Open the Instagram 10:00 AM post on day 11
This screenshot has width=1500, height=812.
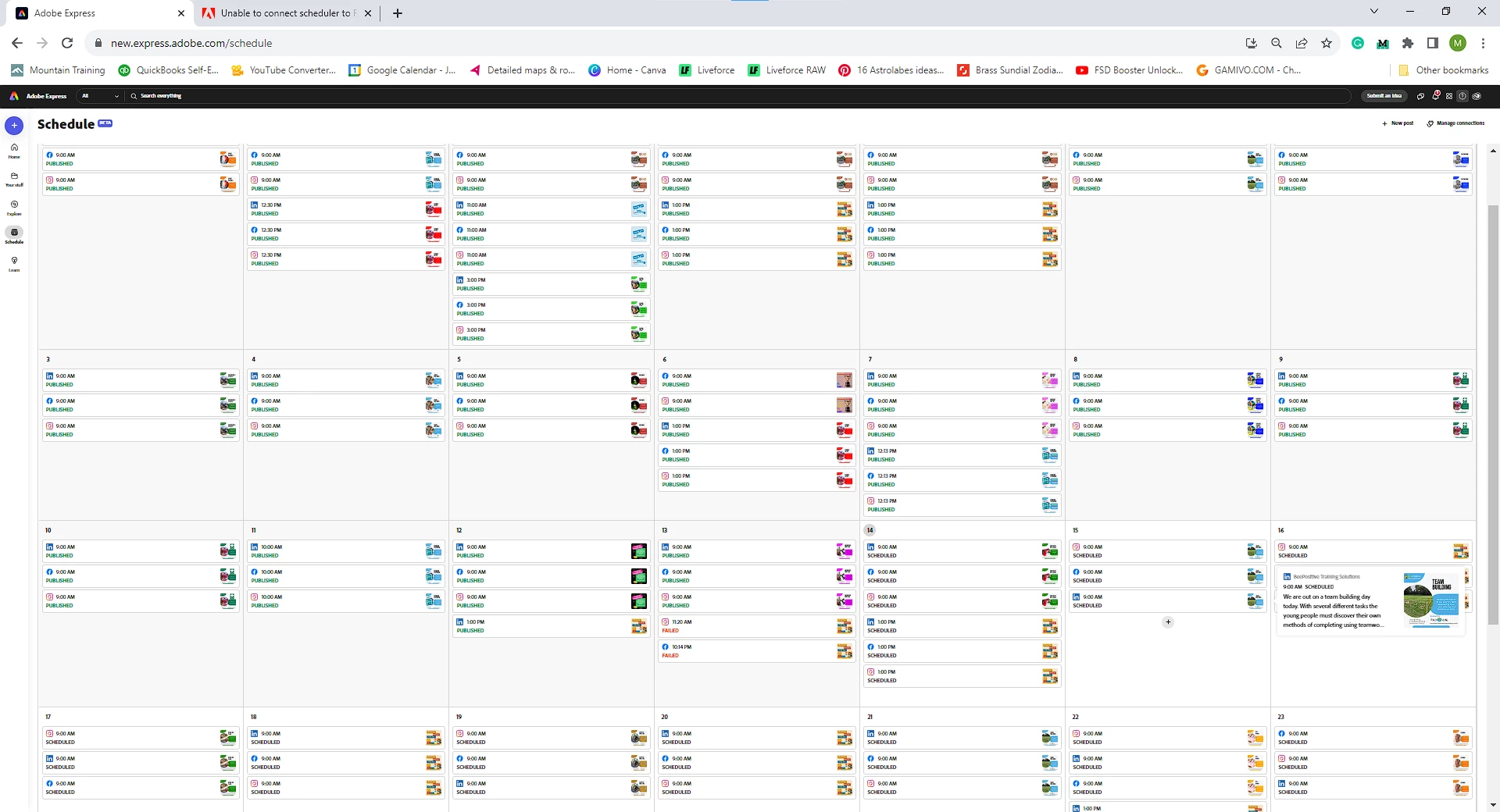pyautogui.click(x=346, y=601)
